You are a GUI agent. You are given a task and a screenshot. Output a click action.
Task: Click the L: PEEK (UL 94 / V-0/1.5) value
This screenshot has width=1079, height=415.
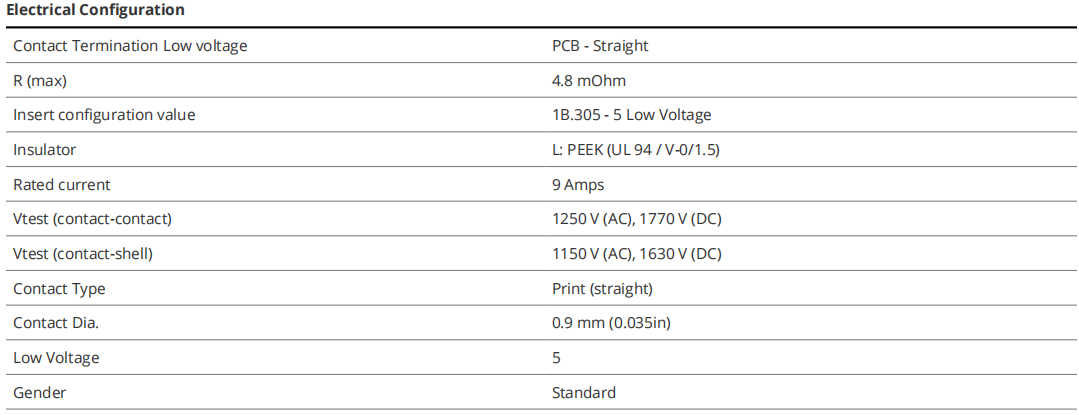click(x=636, y=150)
